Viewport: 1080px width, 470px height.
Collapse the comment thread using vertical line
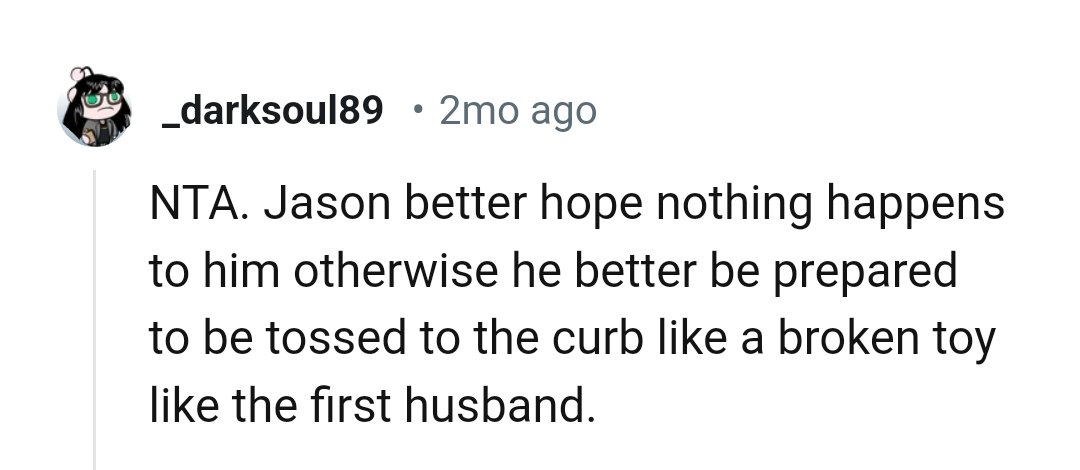(x=95, y=318)
